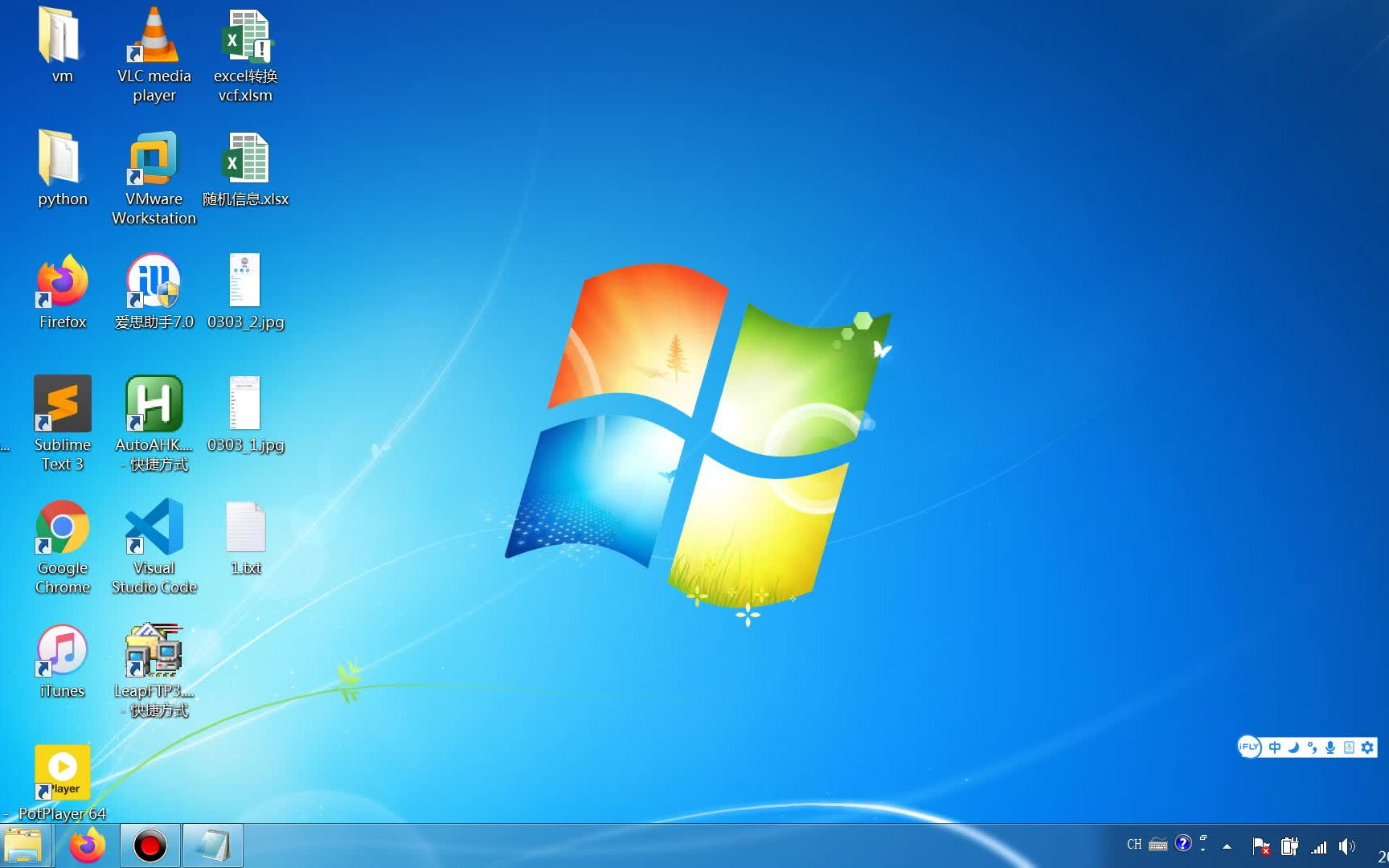The image size is (1389, 868).
Task: Open Firefox from the taskbar
Action: [x=87, y=845]
